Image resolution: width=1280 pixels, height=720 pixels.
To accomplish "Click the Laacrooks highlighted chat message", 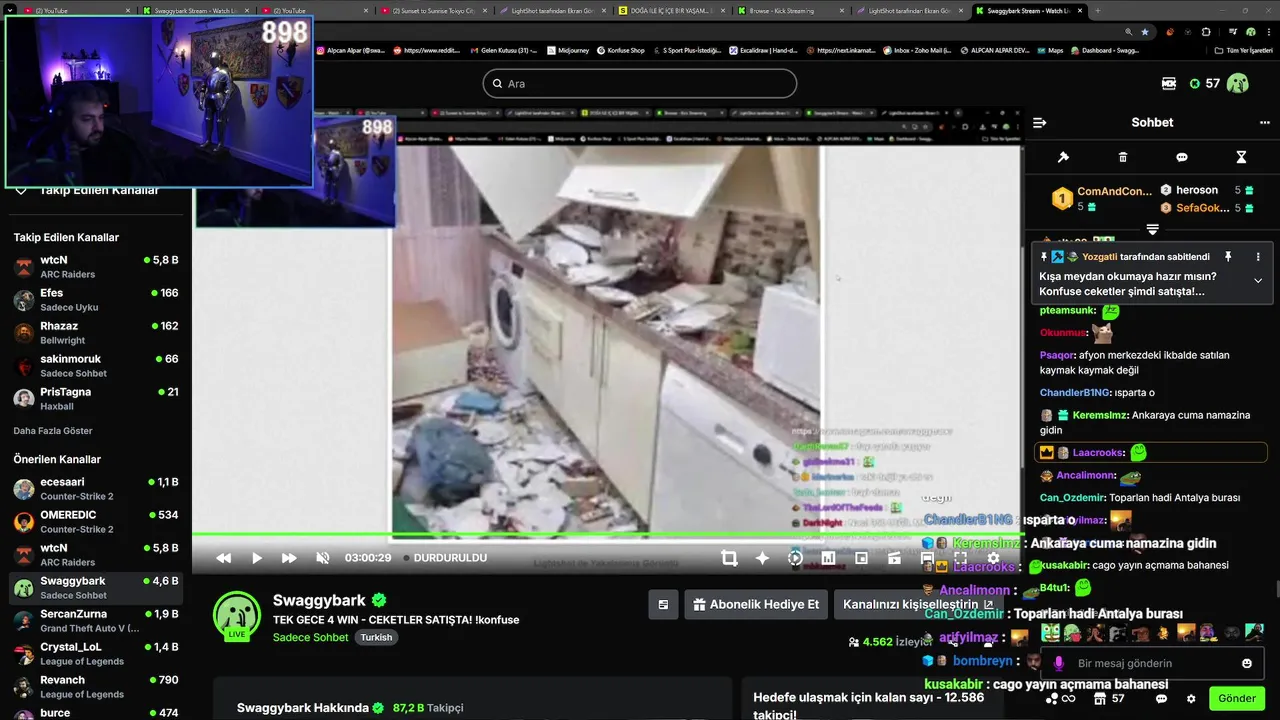I will point(1151,452).
